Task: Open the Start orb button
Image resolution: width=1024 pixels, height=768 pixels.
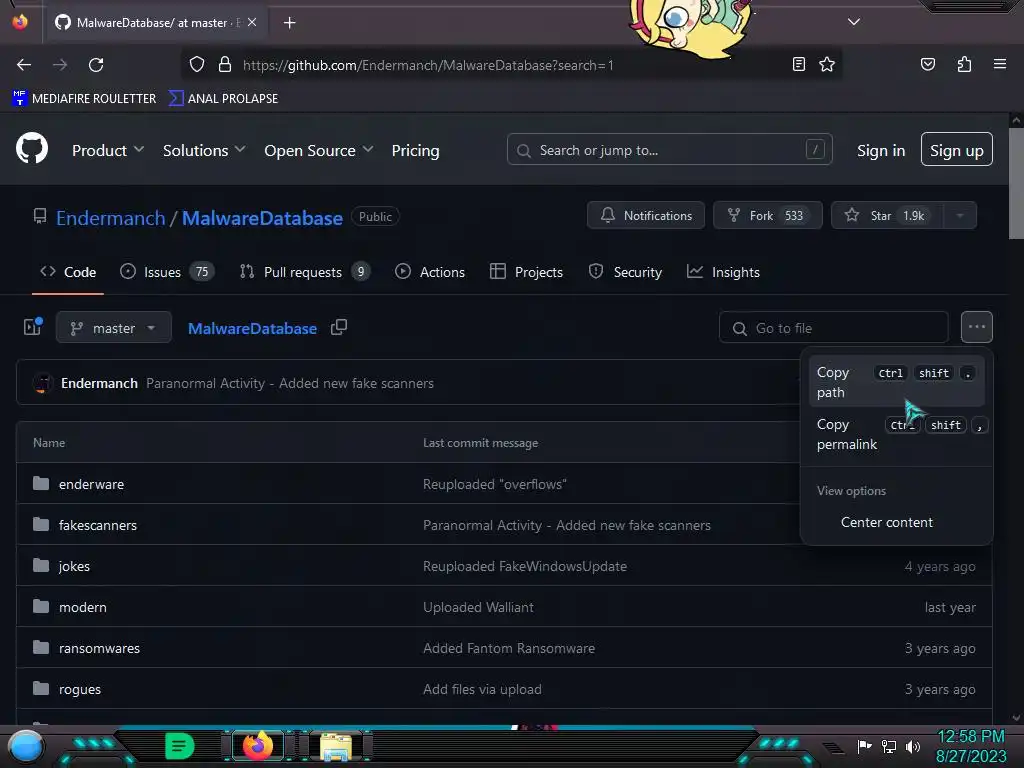Action: pyautogui.click(x=26, y=746)
